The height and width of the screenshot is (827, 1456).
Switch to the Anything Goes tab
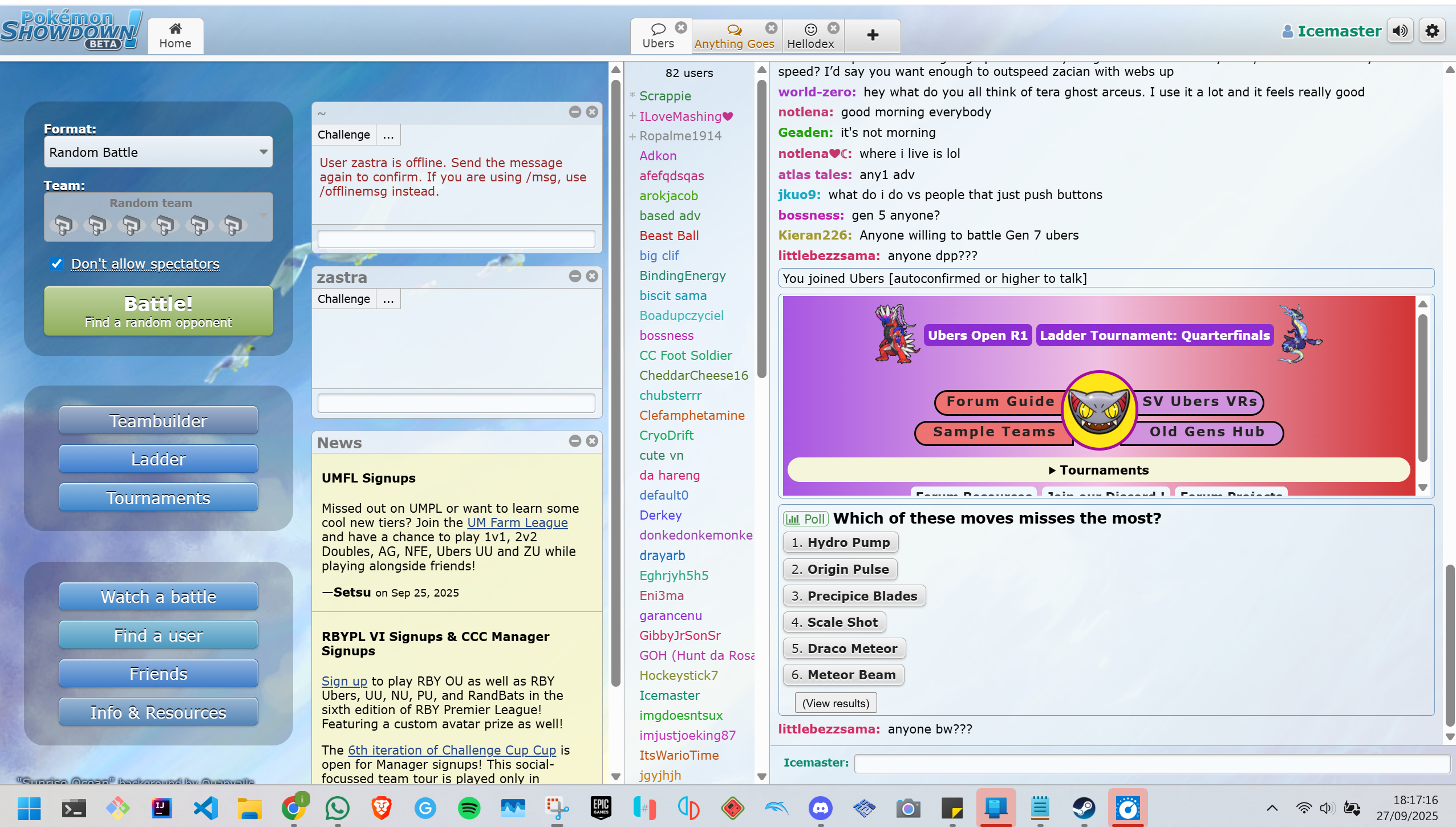coord(734,37)
